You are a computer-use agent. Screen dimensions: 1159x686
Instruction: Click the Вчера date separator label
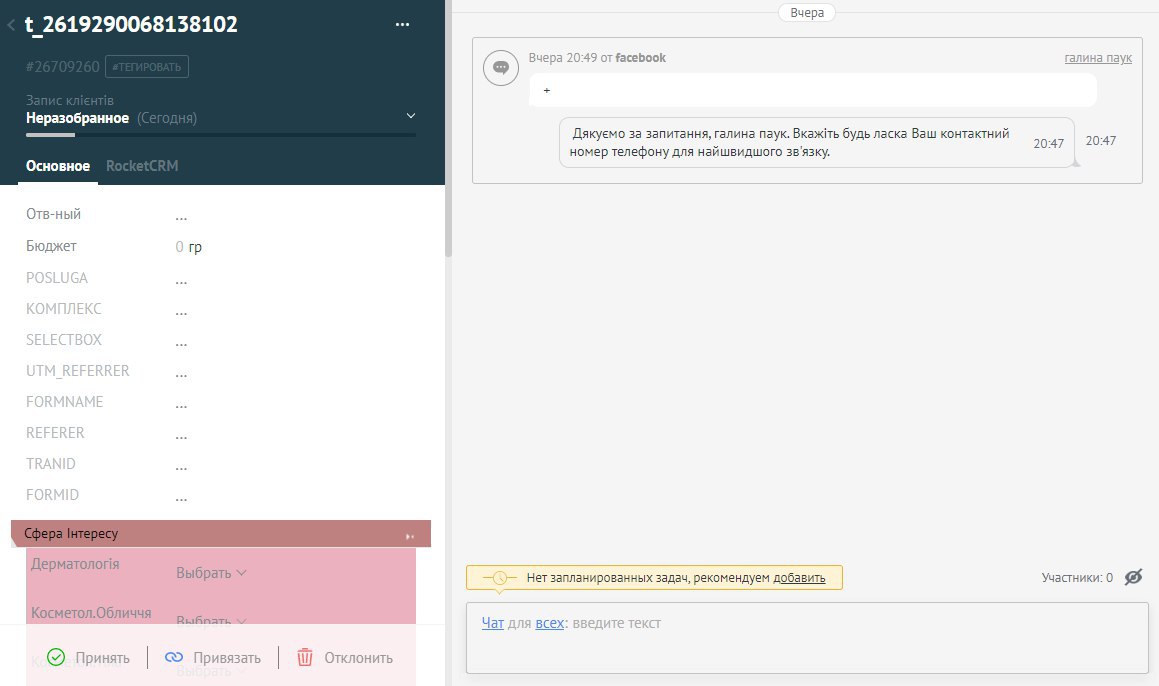(x=806, y=13)
